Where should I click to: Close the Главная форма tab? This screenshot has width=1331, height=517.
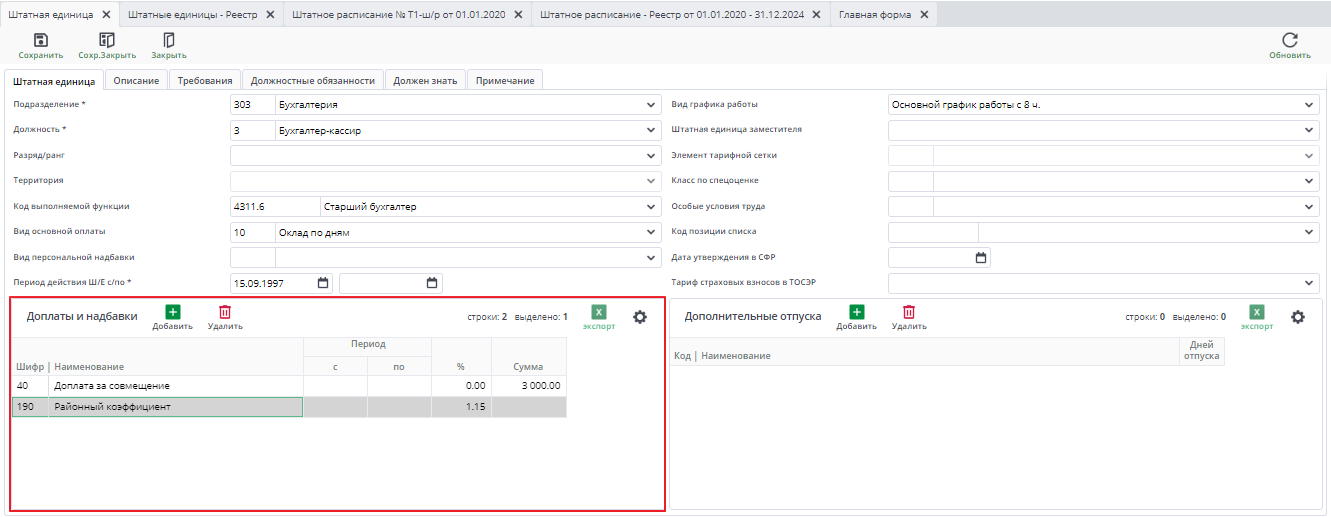pos(924,15)
